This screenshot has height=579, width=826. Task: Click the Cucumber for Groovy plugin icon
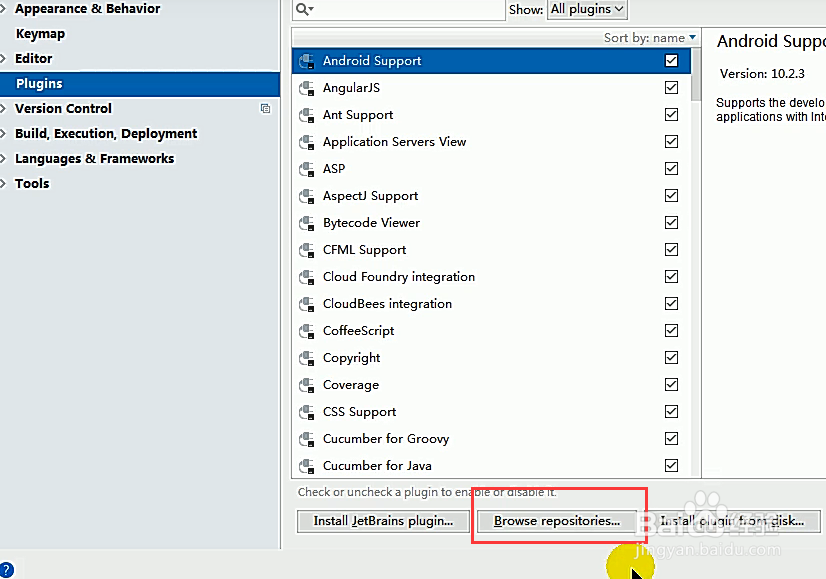click(x=307, y=439)
